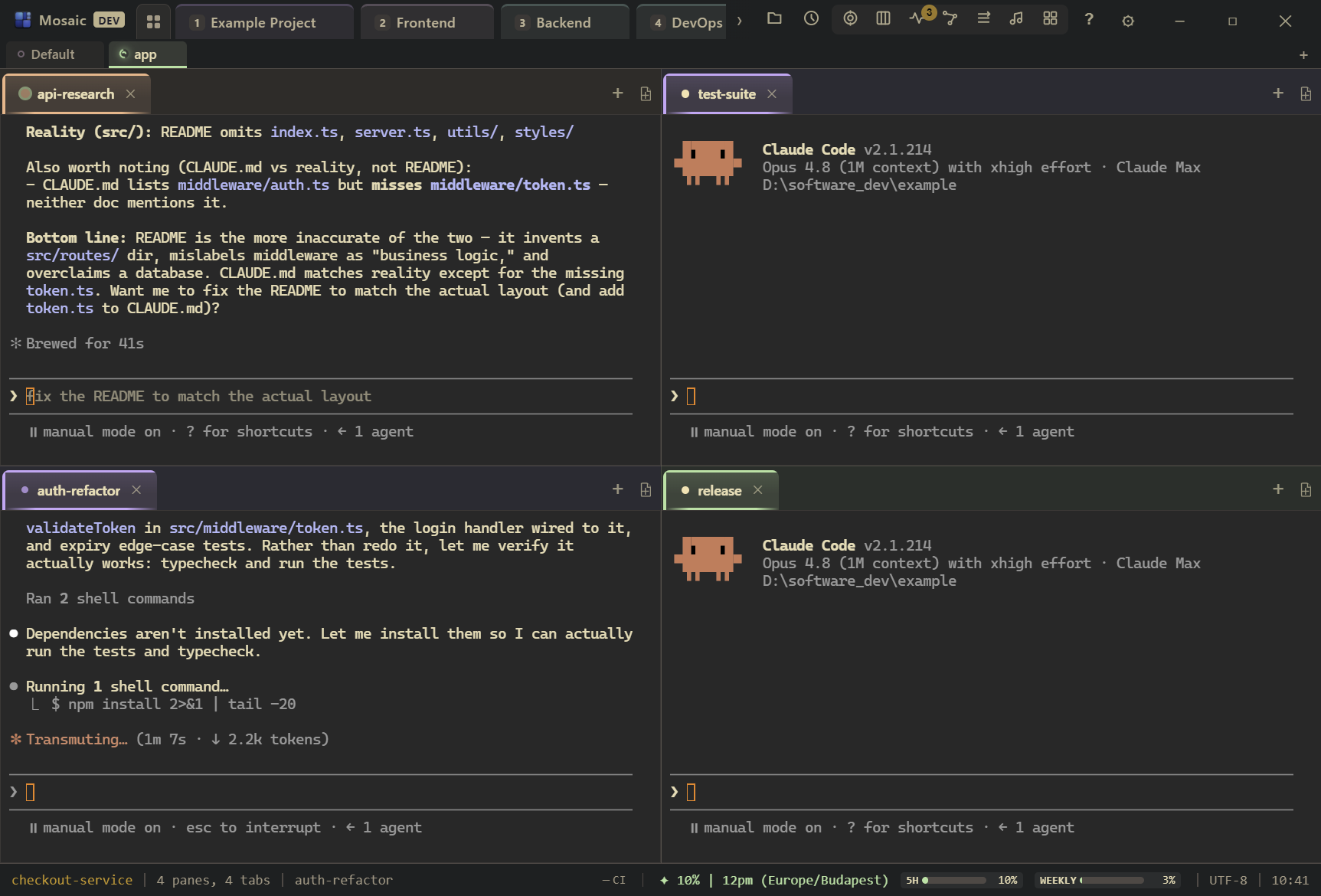
Task: Add a tab in the auth-refactor pane
Action: pyautogui.click(x=617, y=489)
